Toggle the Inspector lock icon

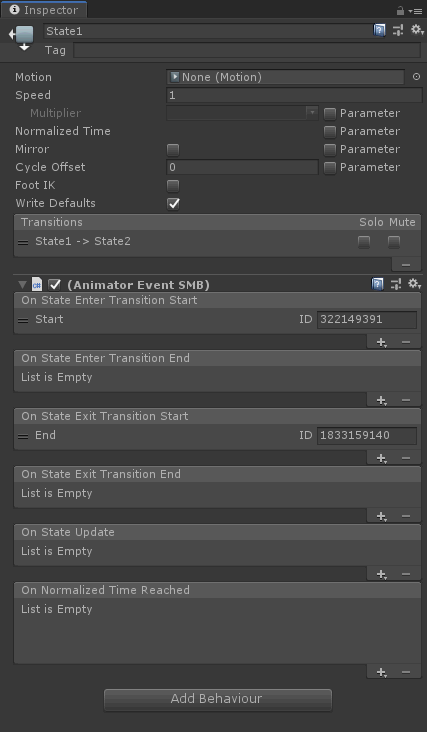point(400,10)
